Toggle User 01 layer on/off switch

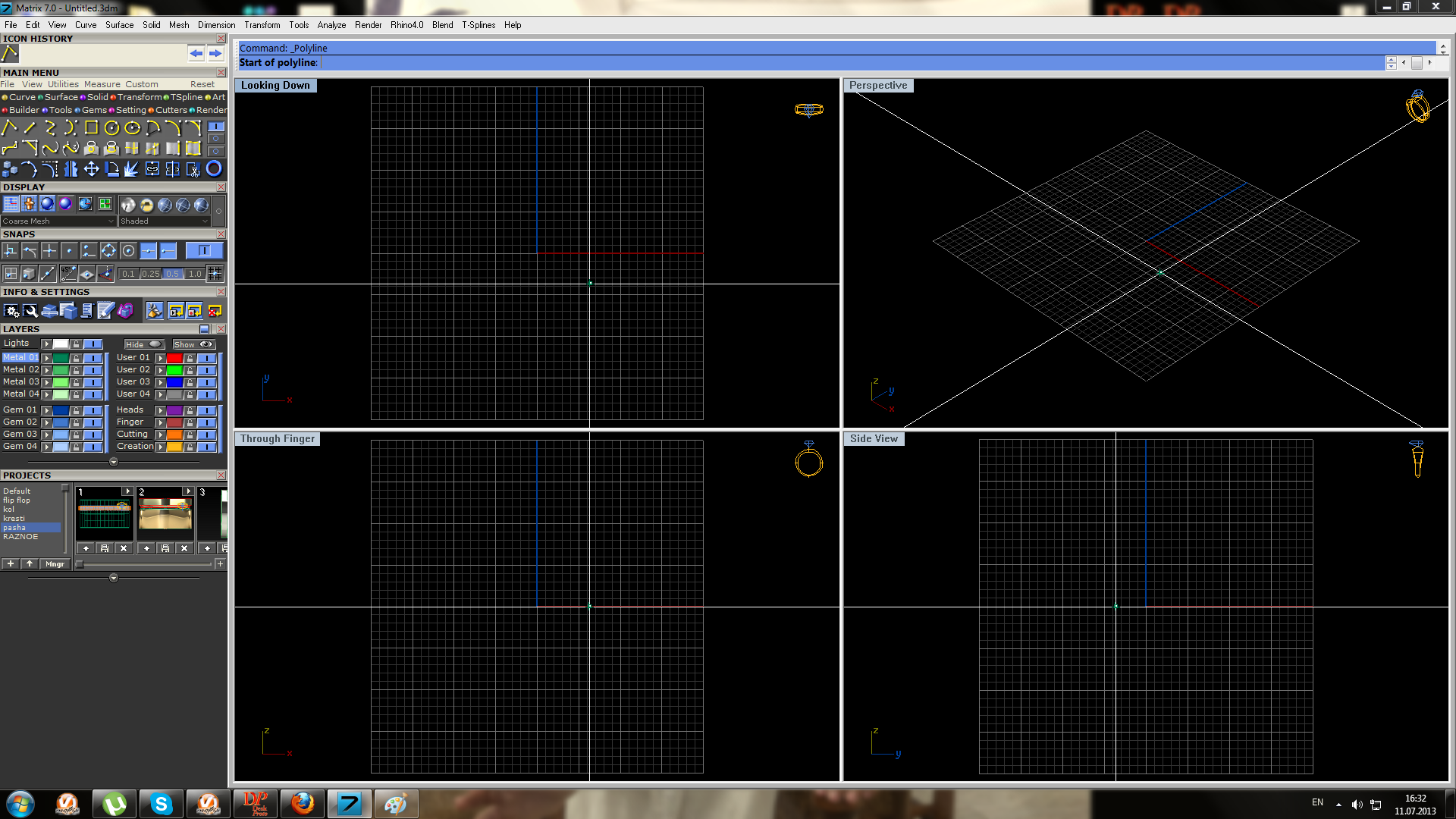(206, 358)
